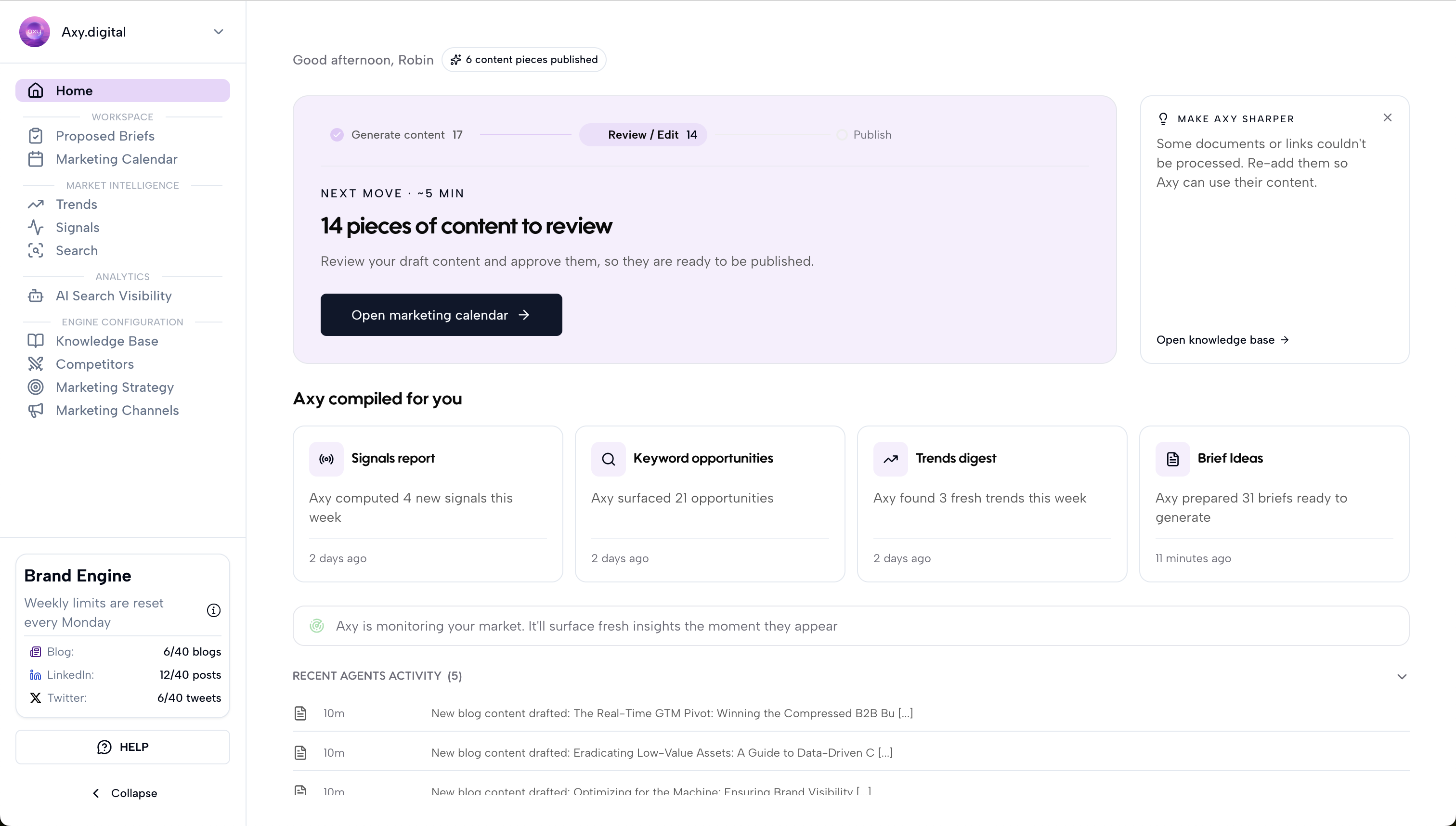Image resolution: width=1456 pixels, height=826 pixels.
Task: Click the Marketing Channels megaphone icon
Action: coord(36,411)
